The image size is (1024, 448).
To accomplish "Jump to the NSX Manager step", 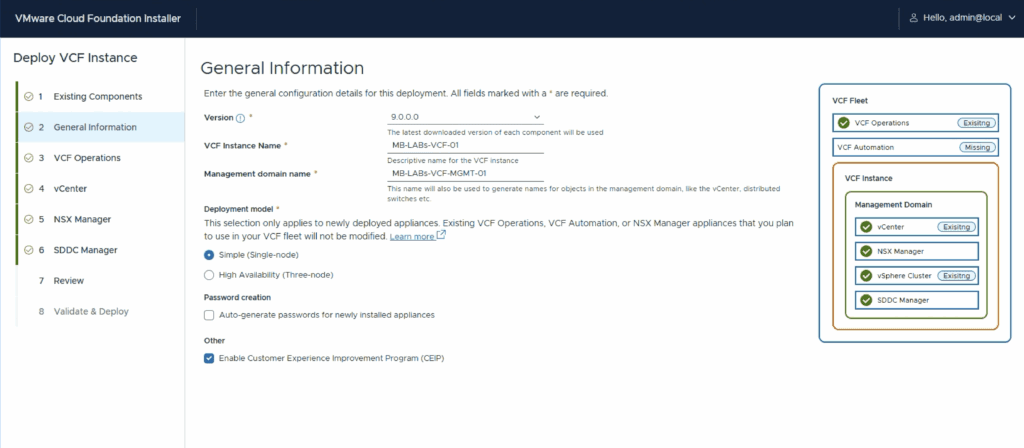I will [82, 219].
